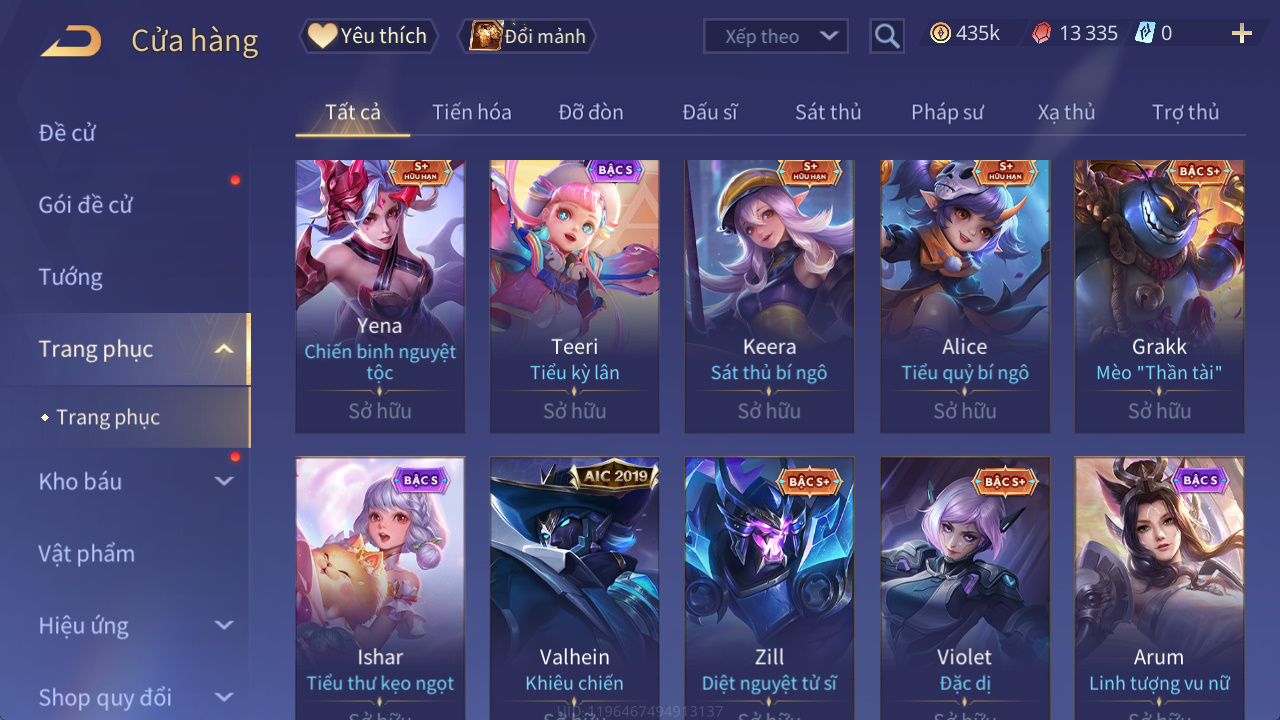Go back using the golden return arrow
Screen dimensions: 1280x720
71,41
